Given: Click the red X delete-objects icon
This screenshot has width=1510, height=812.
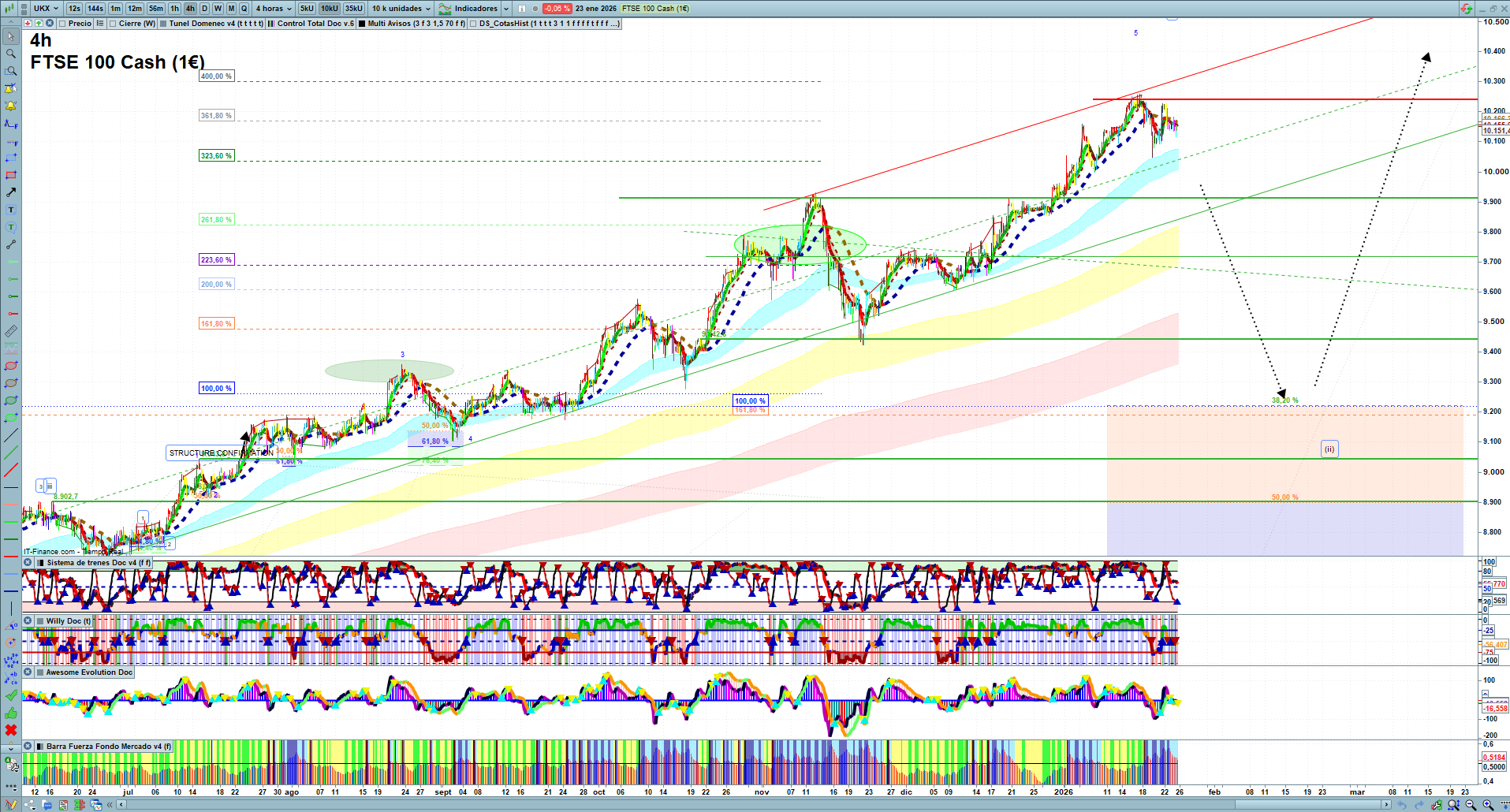Looking at the screenshot, I should coord(11,730).
